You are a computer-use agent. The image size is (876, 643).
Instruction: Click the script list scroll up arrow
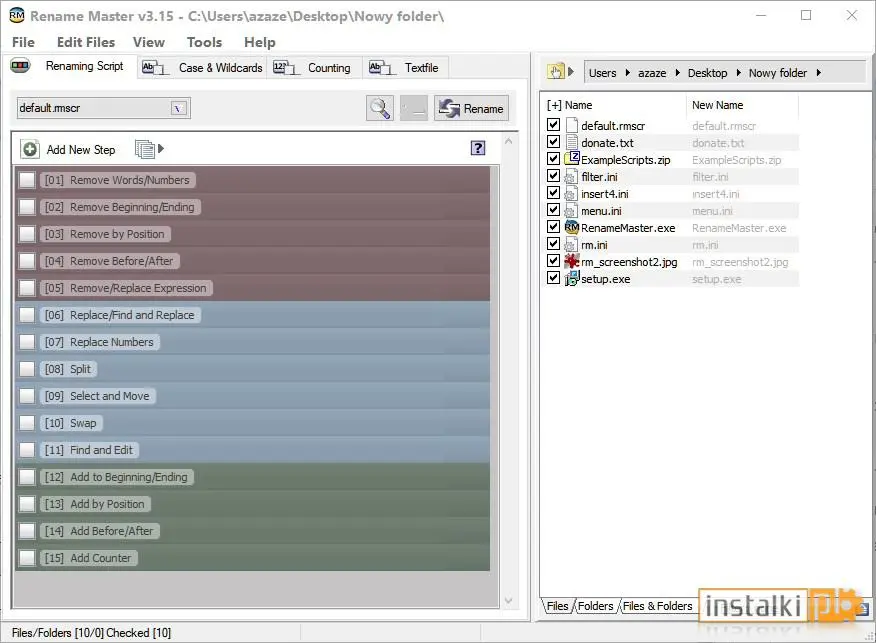point(508,141)
